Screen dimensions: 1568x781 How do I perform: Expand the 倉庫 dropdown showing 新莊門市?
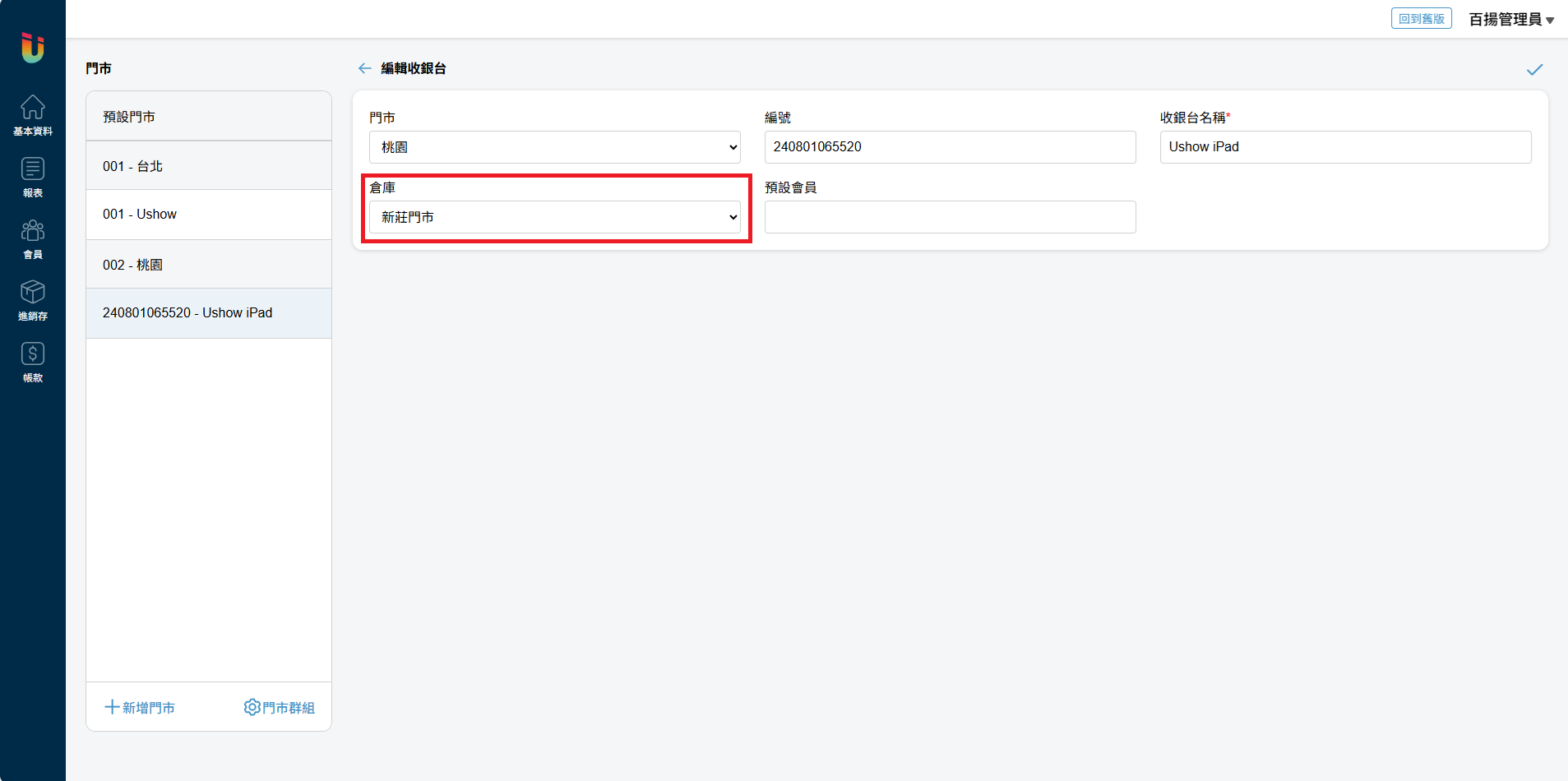coord(554,217)
